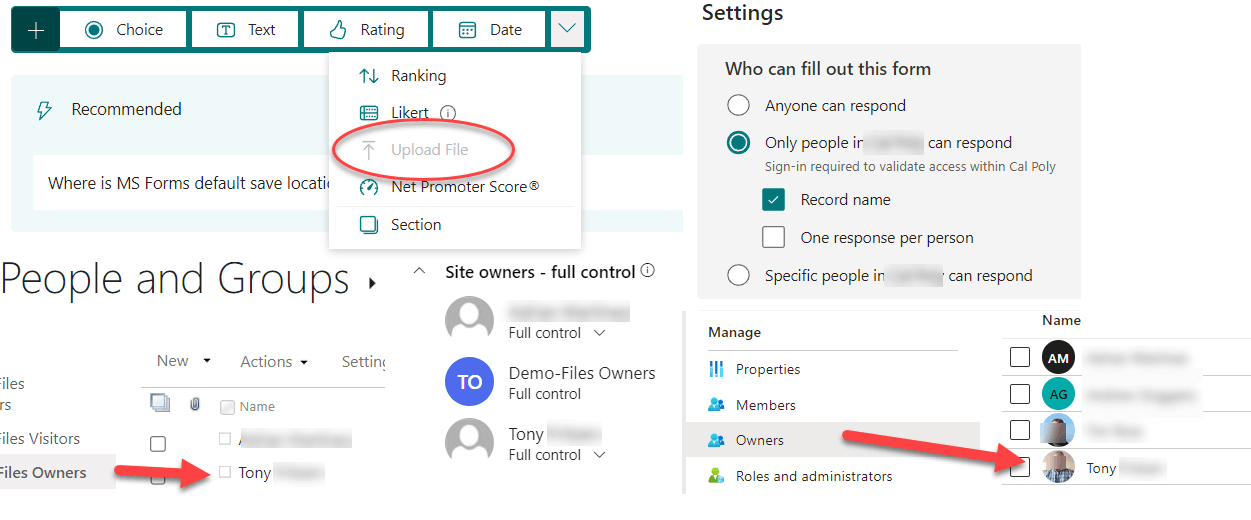The image size is (1251, 520).
Task: Uncheck the Record name checkbox
Action: [x=773, y=199]
